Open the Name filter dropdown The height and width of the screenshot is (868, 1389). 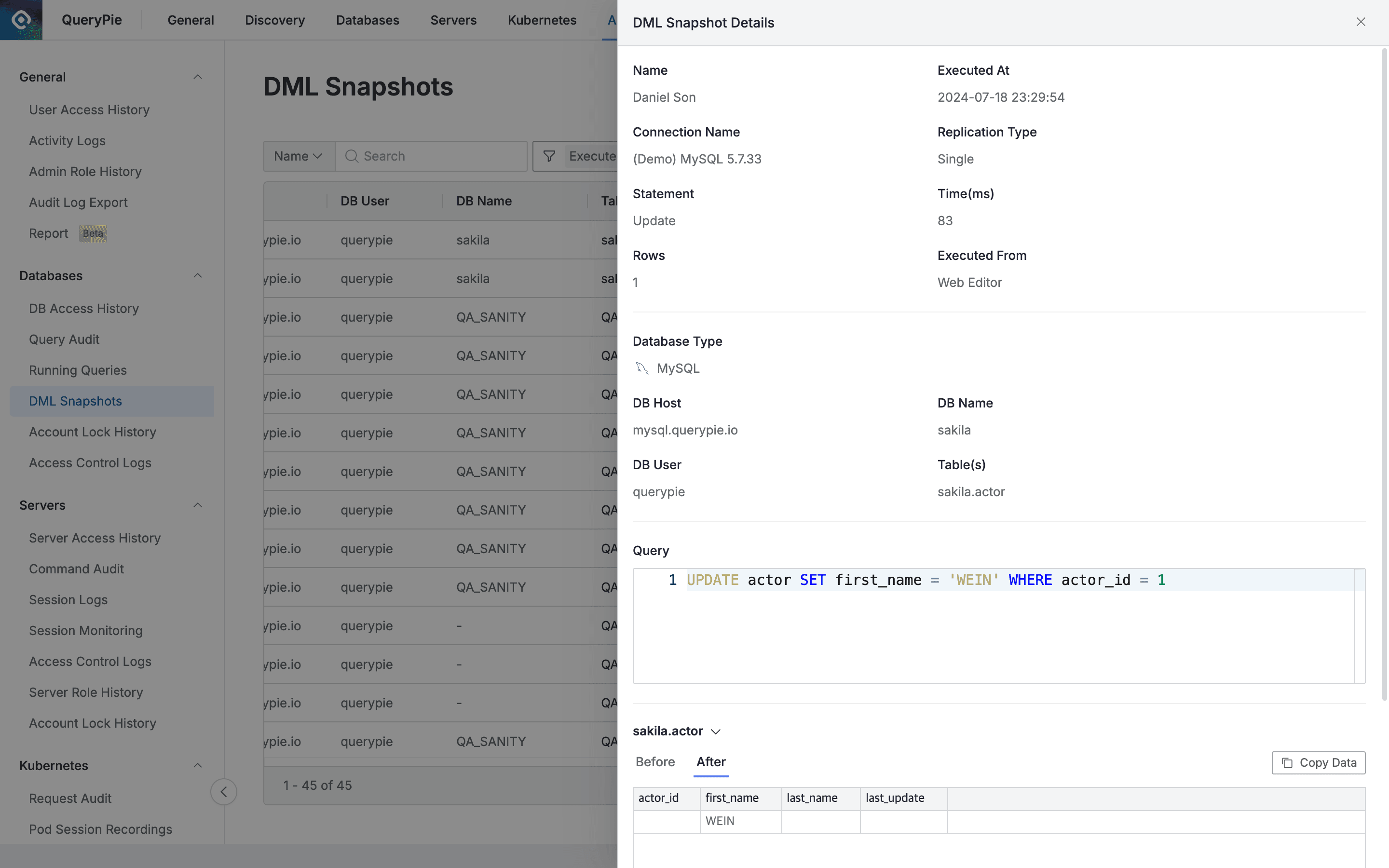coord(298,156)
